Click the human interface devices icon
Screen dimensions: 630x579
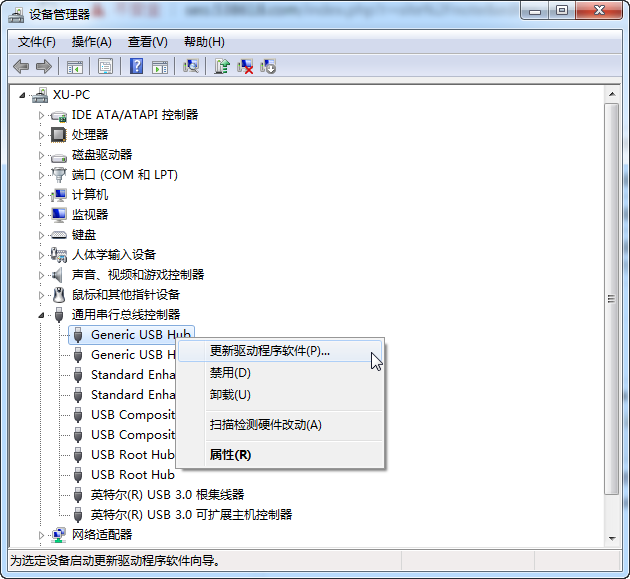59,255
